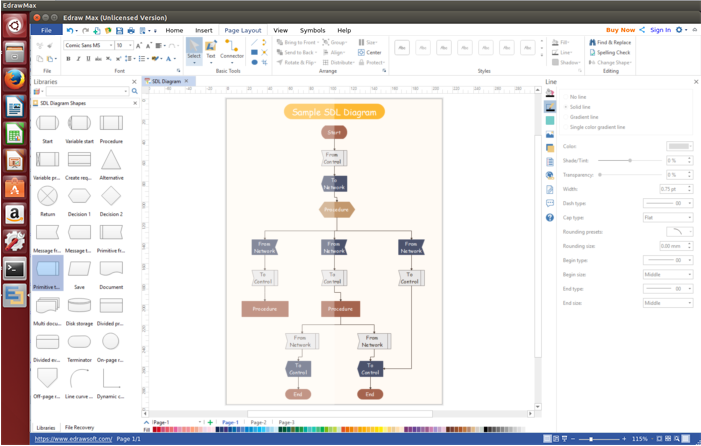Open the Cap type dropdown
The height and width of the screenshot is (446, 701).
pos(668,217)
